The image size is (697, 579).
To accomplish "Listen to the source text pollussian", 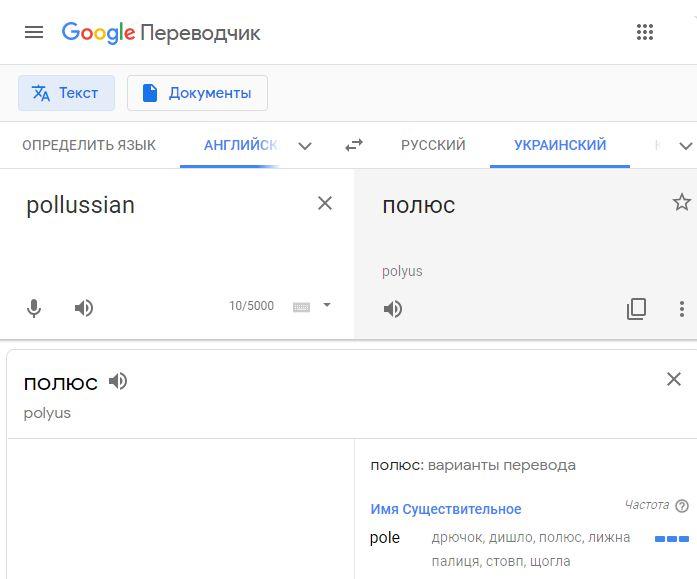I will coord(84,308).
